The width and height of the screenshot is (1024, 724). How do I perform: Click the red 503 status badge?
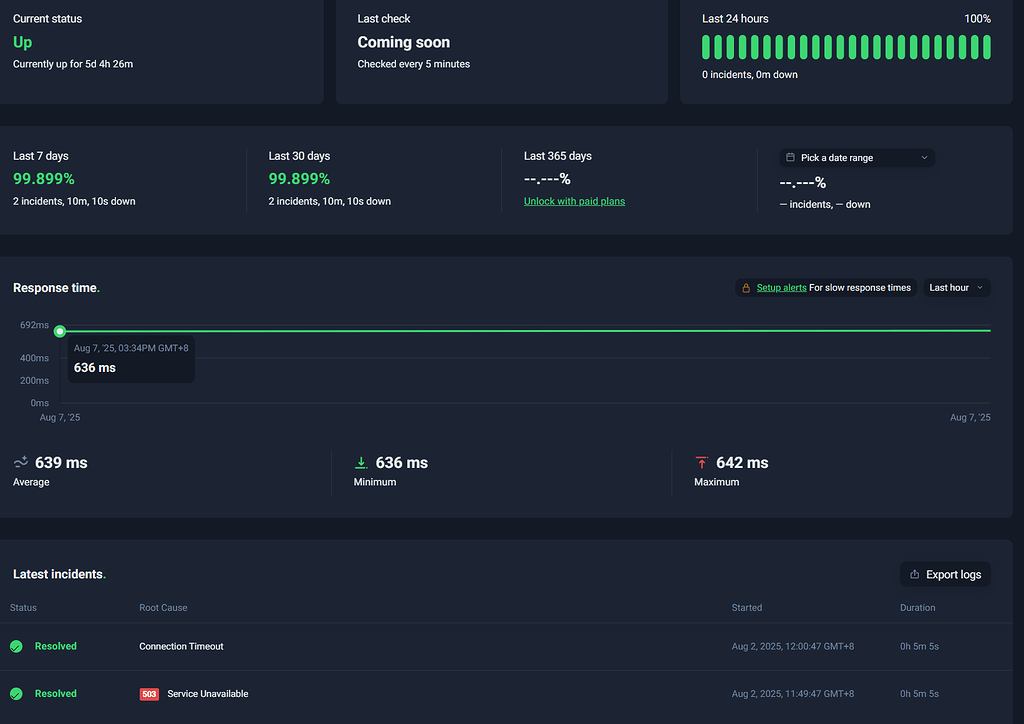150,694
